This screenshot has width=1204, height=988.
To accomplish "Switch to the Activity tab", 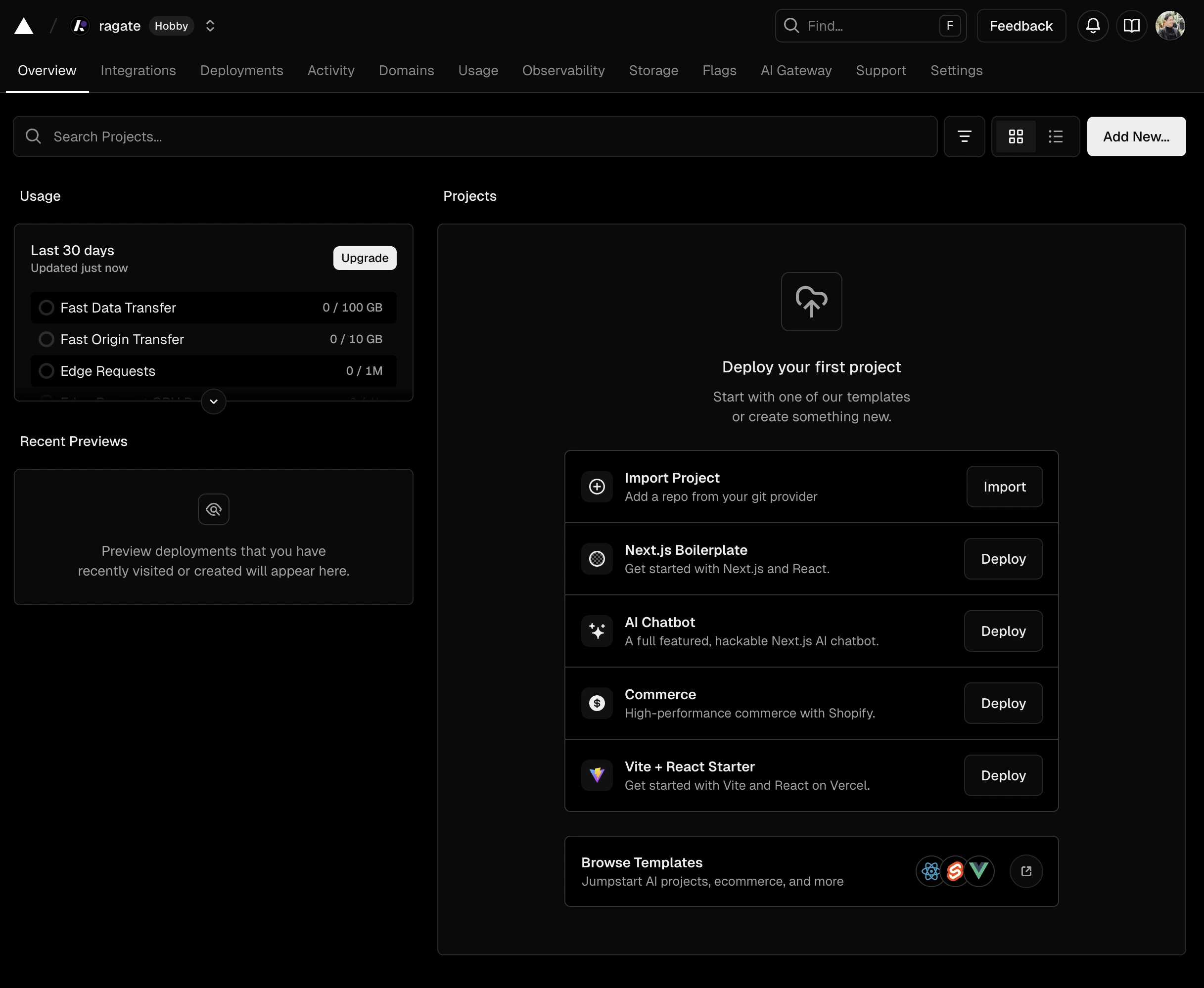I will pyautogui.click(x=331, y=71).
